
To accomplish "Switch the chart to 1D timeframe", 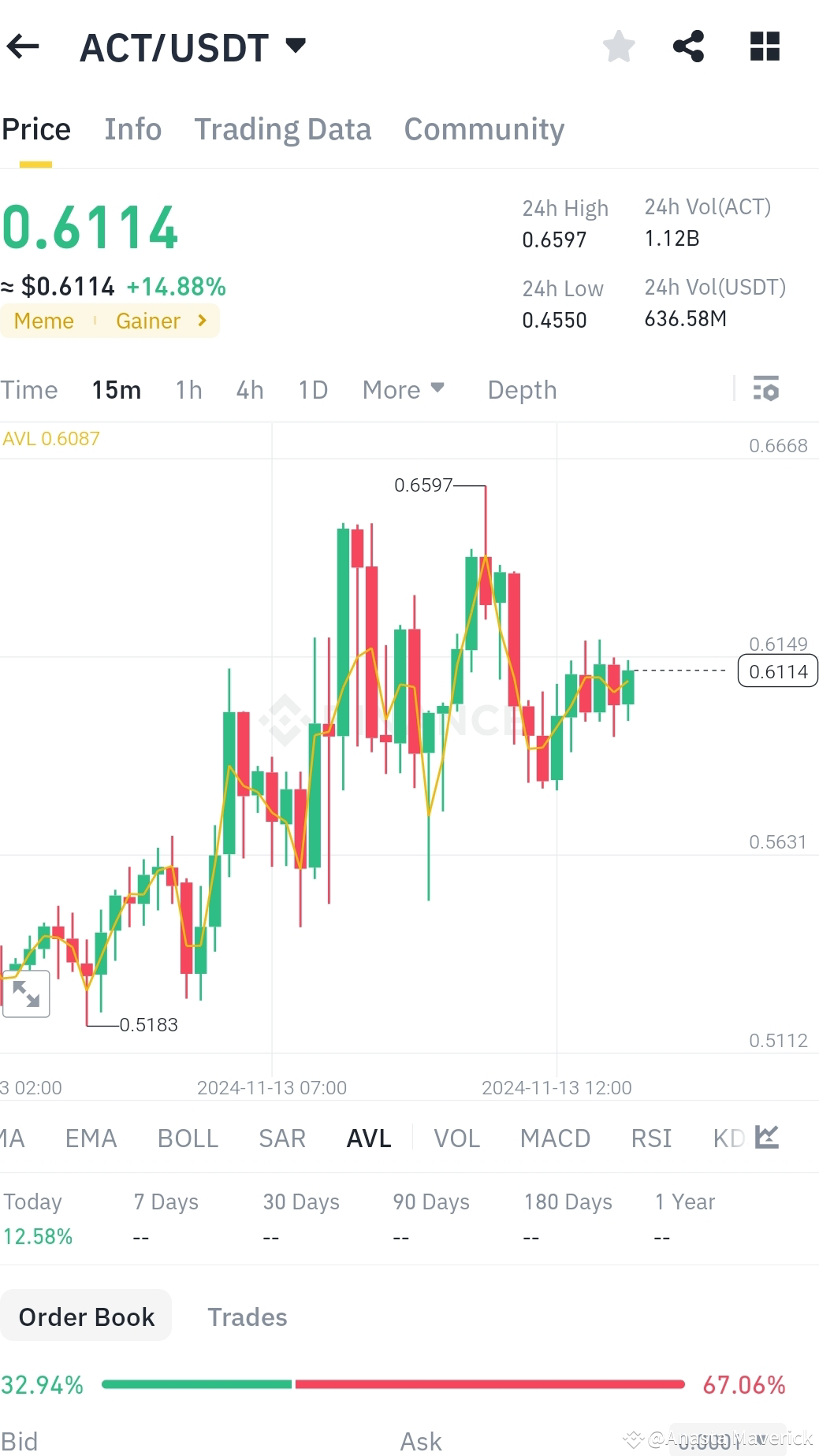I will 311,388.
